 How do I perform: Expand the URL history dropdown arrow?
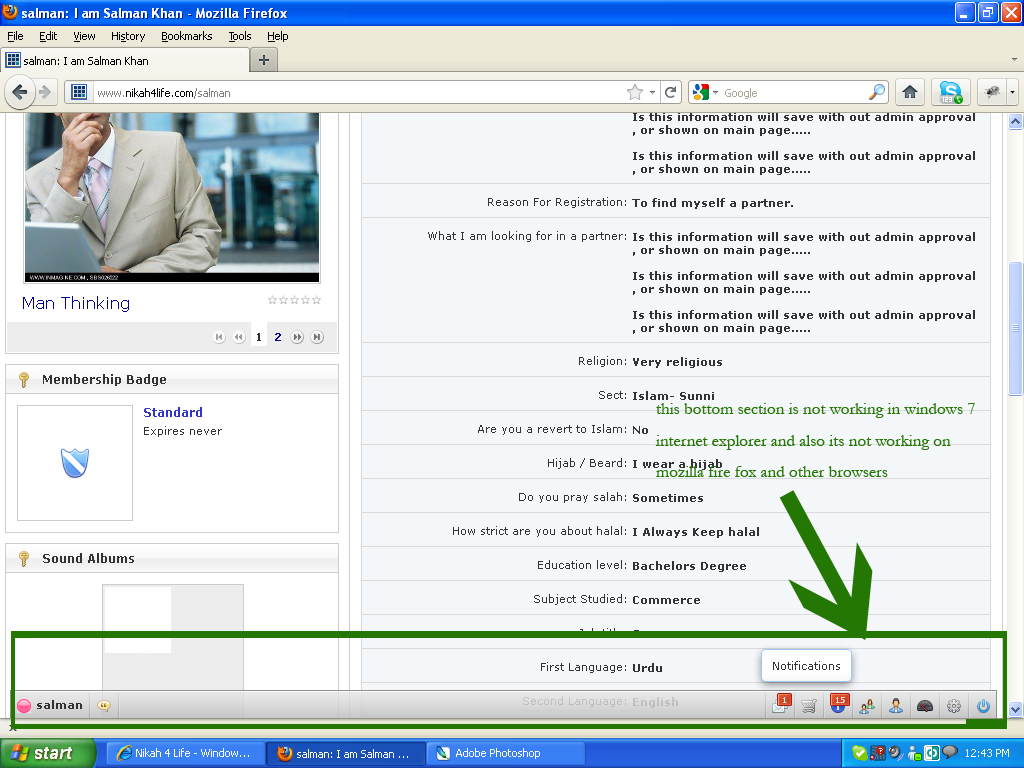[x=653, y=92]
